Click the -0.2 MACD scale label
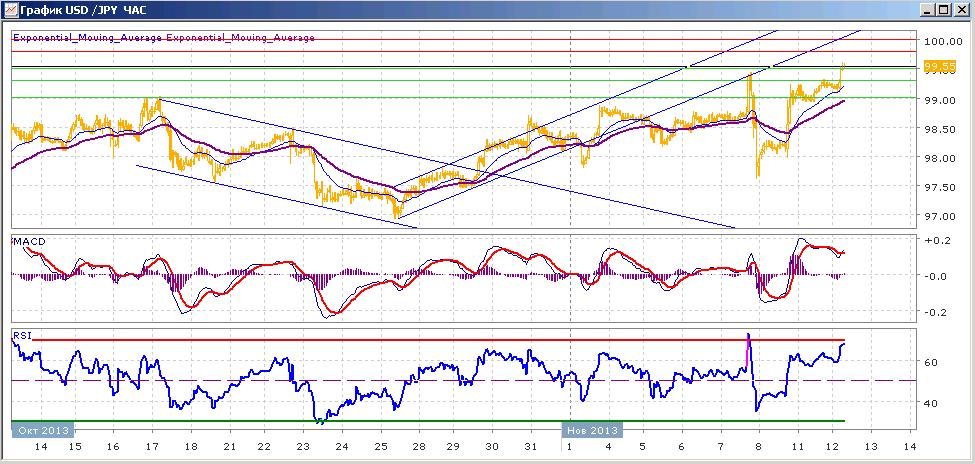 (x=934, y=312)
